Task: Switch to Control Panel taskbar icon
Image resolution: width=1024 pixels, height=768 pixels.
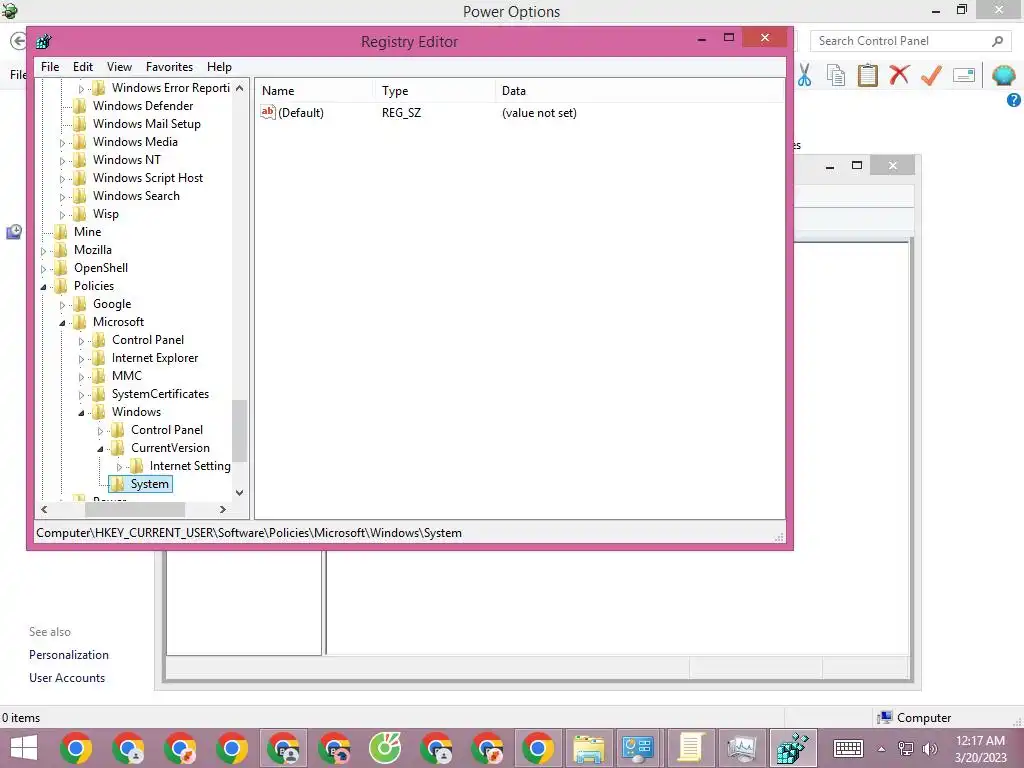Action: click(638, 748)
